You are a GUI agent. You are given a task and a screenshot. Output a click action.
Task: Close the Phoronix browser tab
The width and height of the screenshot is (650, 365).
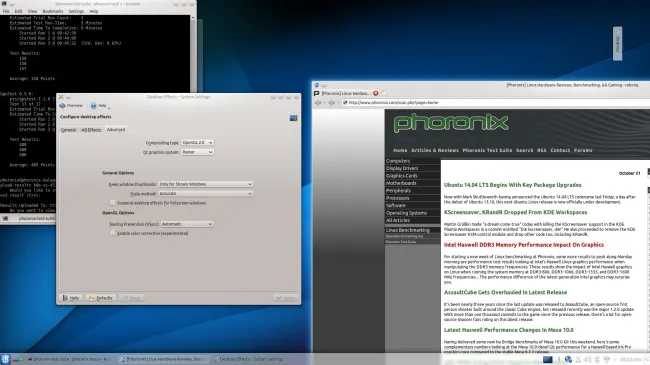coord(376,93)
